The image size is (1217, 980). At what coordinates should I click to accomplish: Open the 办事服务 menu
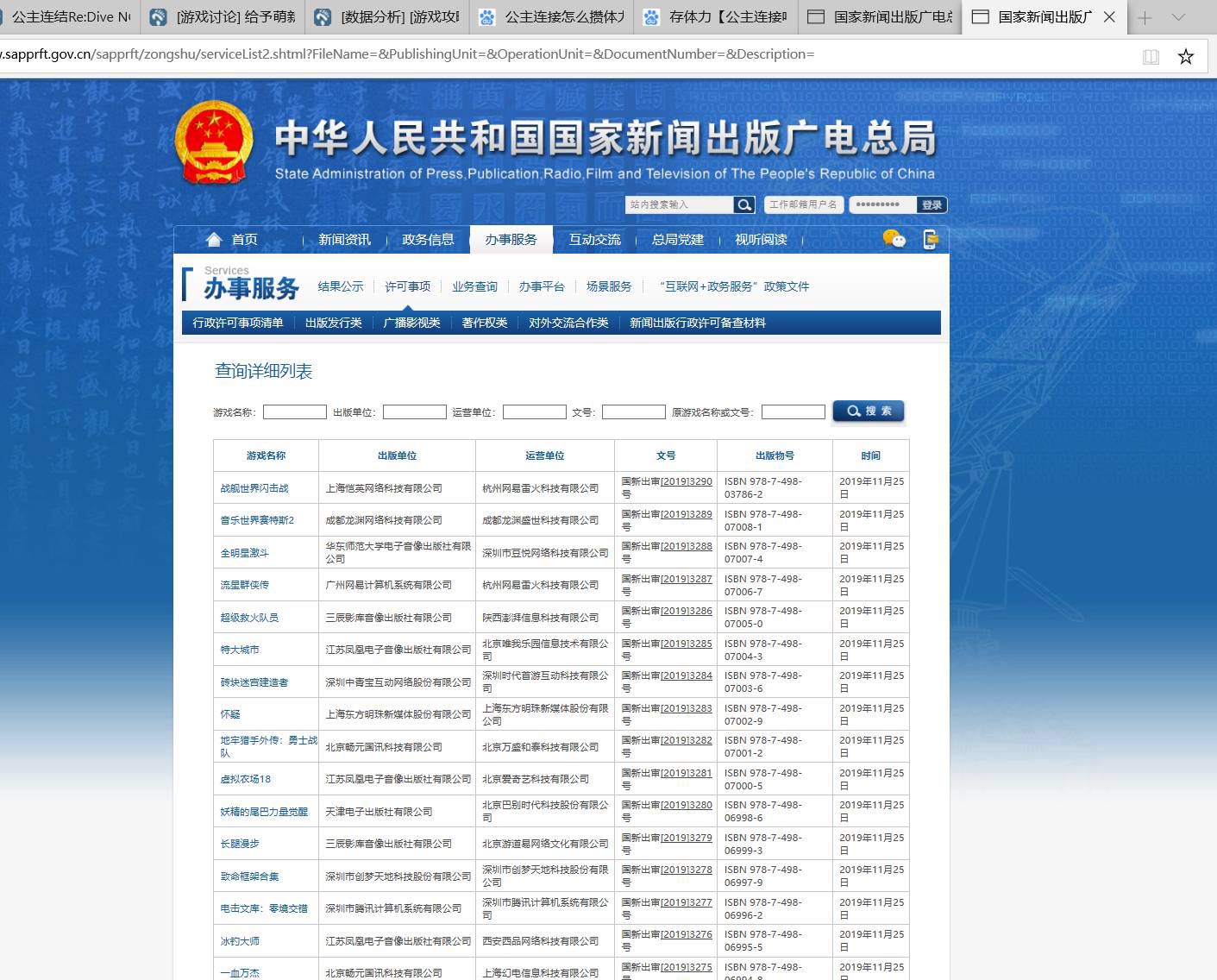click(511, 240)
